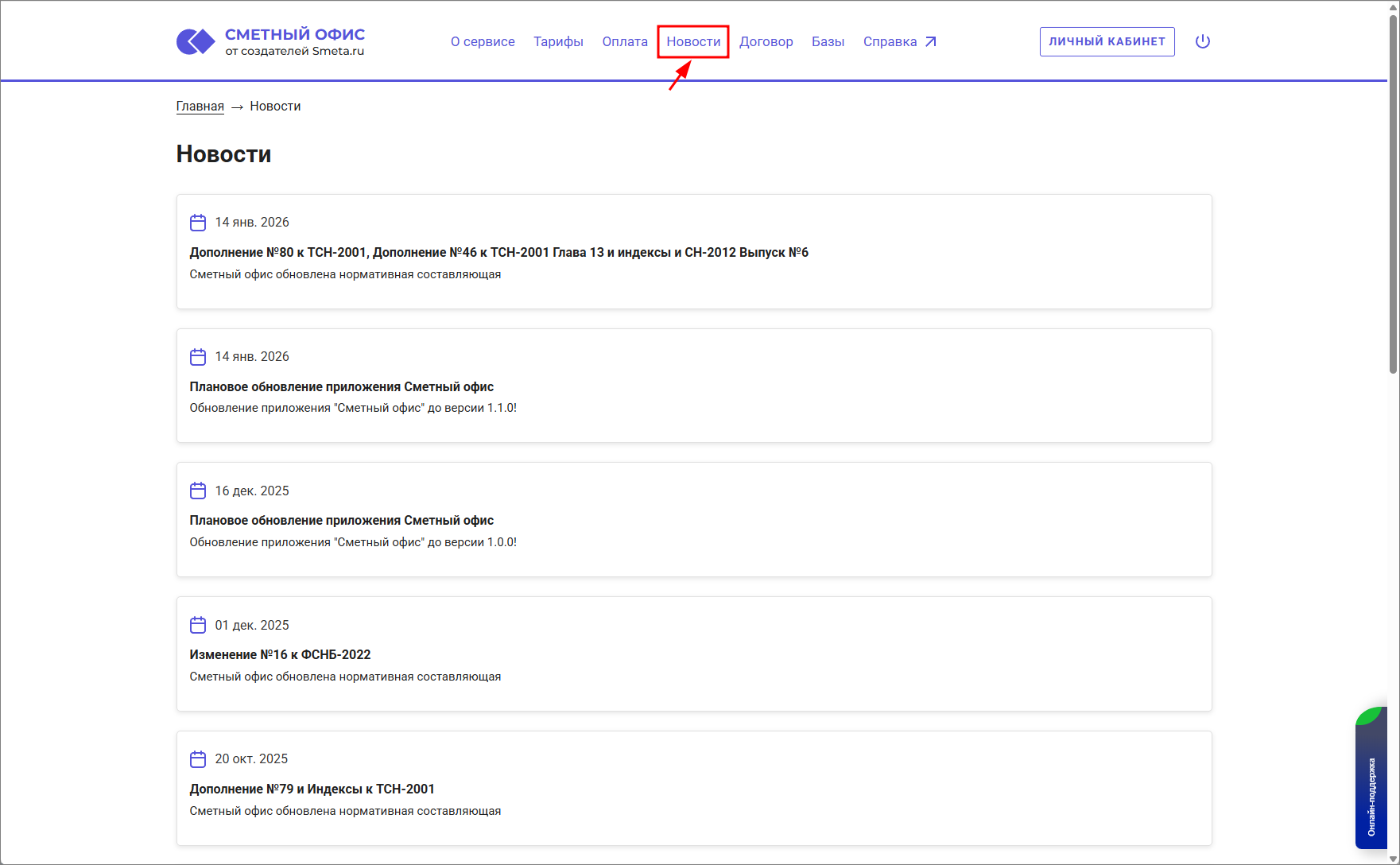1400x865 pixels.
Task: Open the О сервисе menu item
Action: [x=483, y=41]
